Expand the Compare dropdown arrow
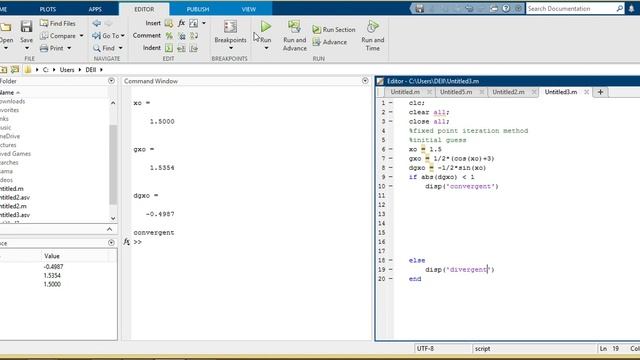This screenshot has height=360, width=640. [82, 36]
